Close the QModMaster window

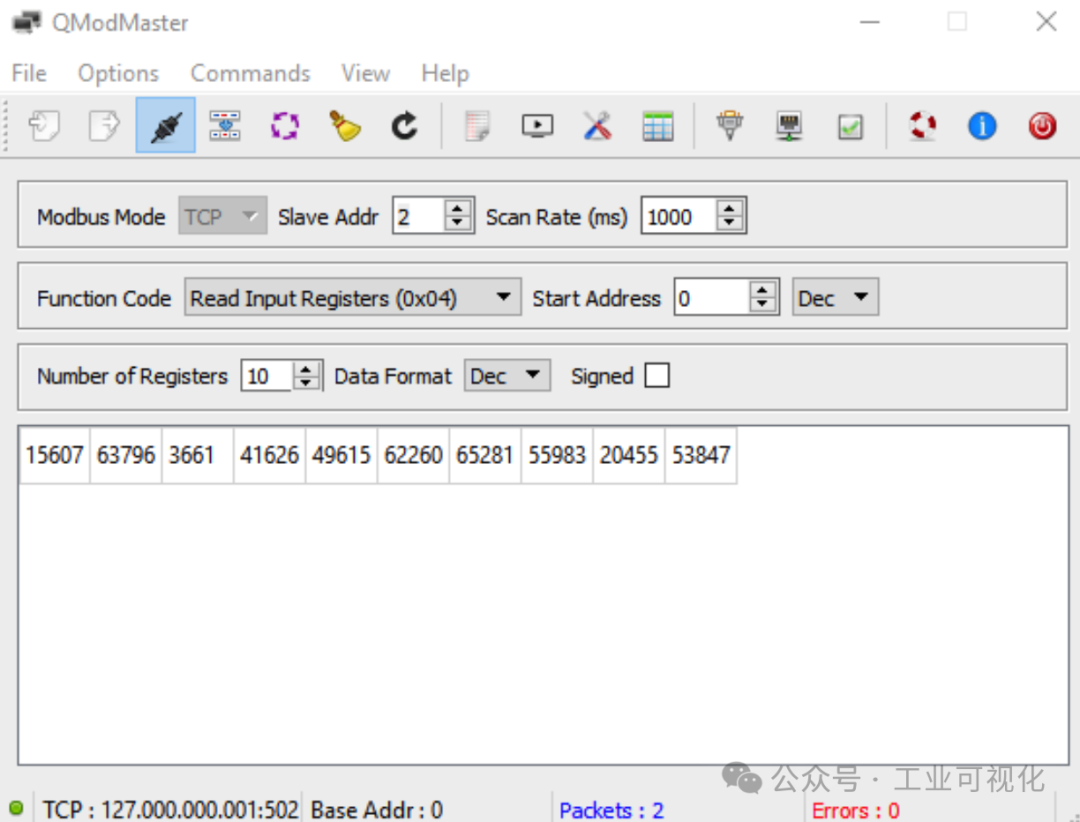tap(1046, 22)
